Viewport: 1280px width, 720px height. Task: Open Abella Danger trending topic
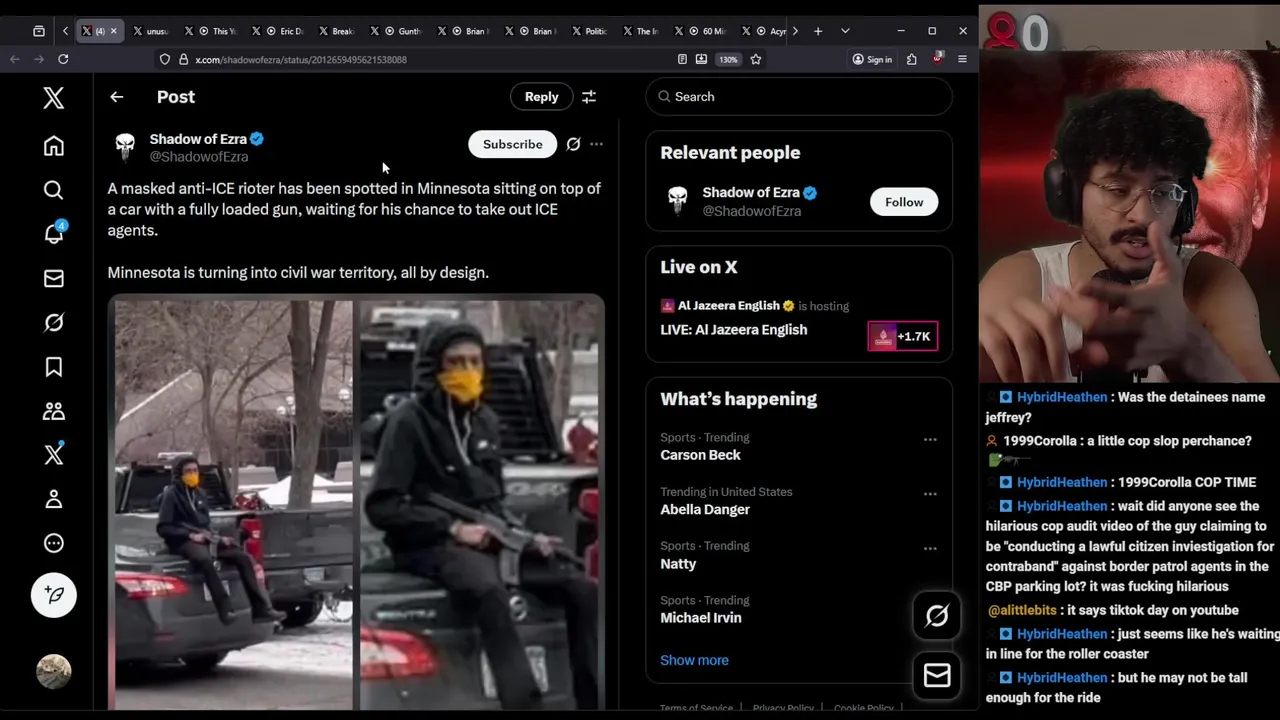[x=705, y=509]
